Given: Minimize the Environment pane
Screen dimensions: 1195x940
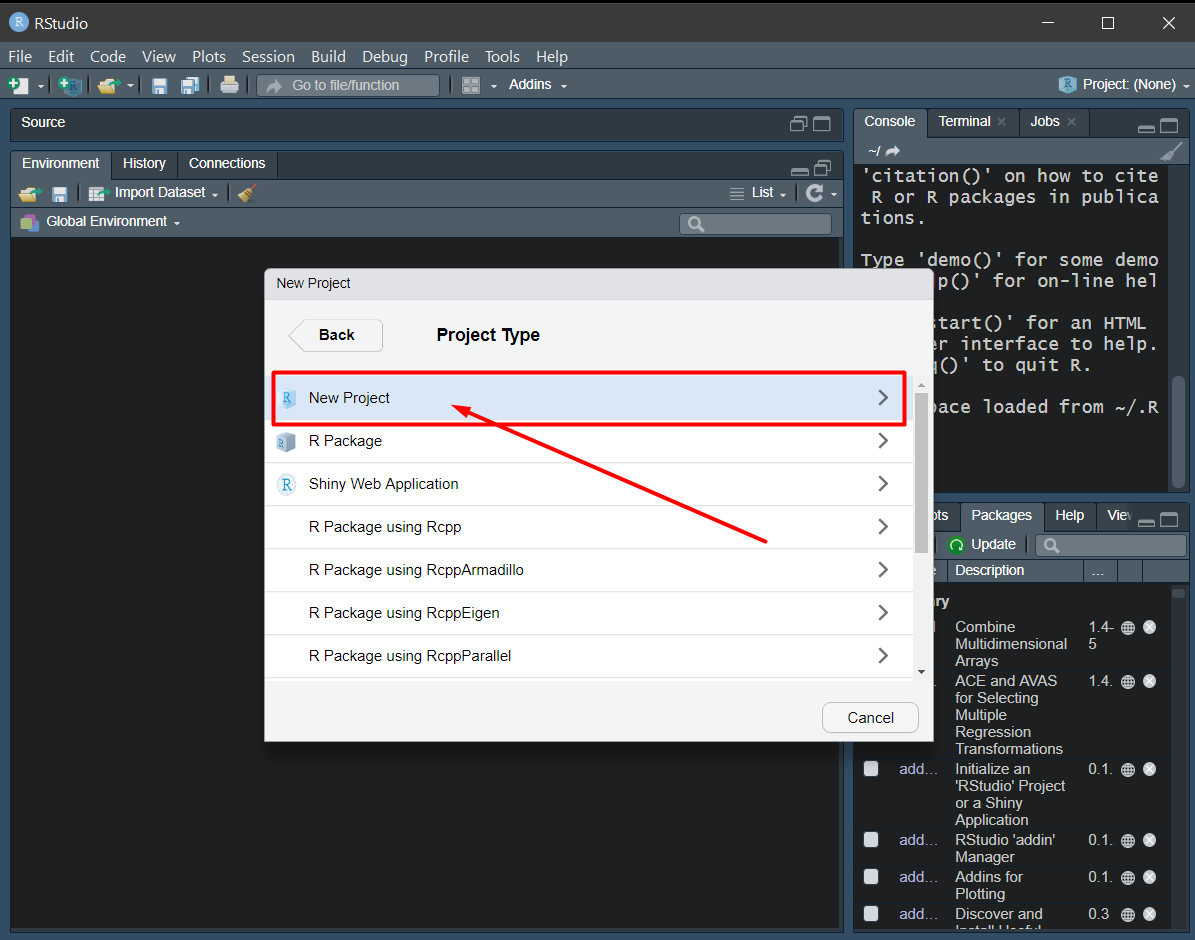Looking at the screenshot, I should coord(799,170).
